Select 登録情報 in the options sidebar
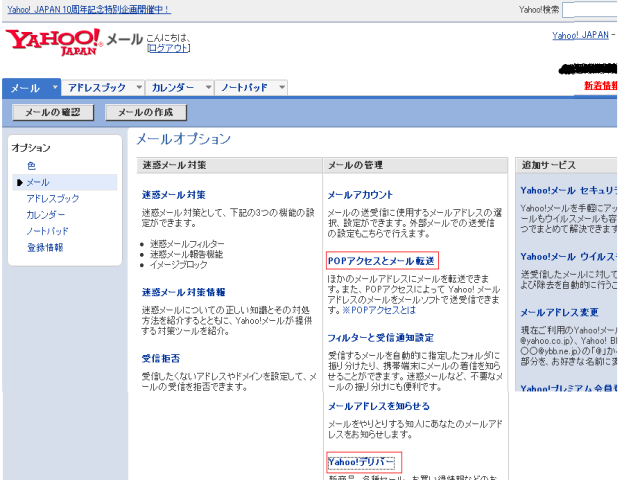This screenshot has height=480, width=640. pos(44,247)
